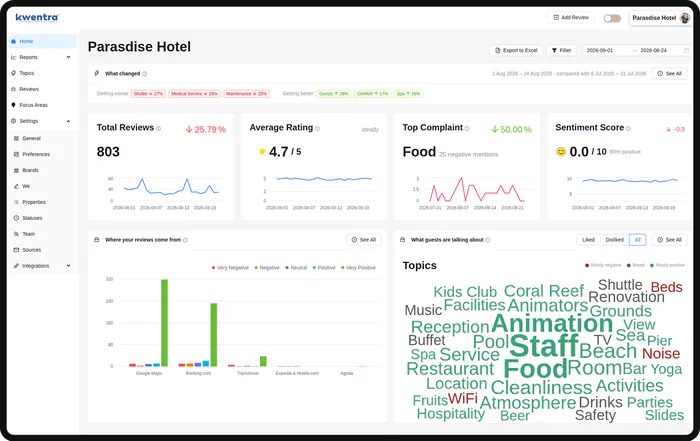Select the Disliked filter for topics
Screen dimensions: 700x441
[615, 240]
